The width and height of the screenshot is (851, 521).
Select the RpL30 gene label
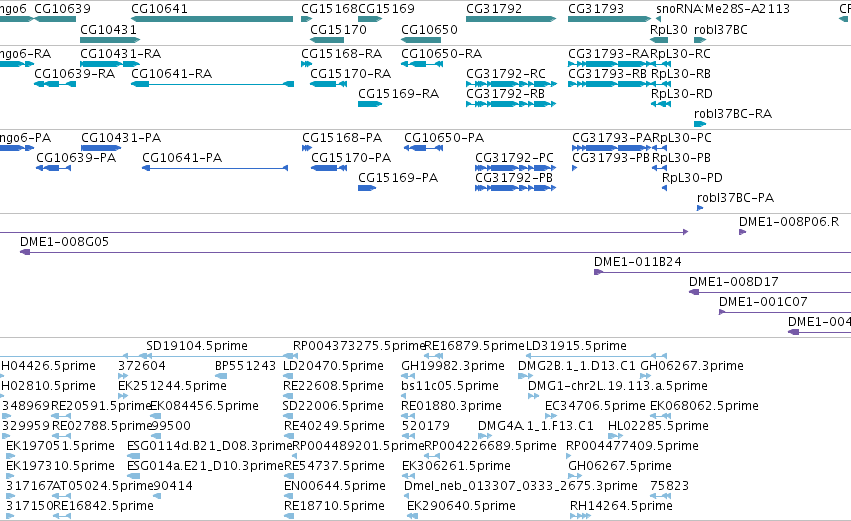[x=669, y=29]
